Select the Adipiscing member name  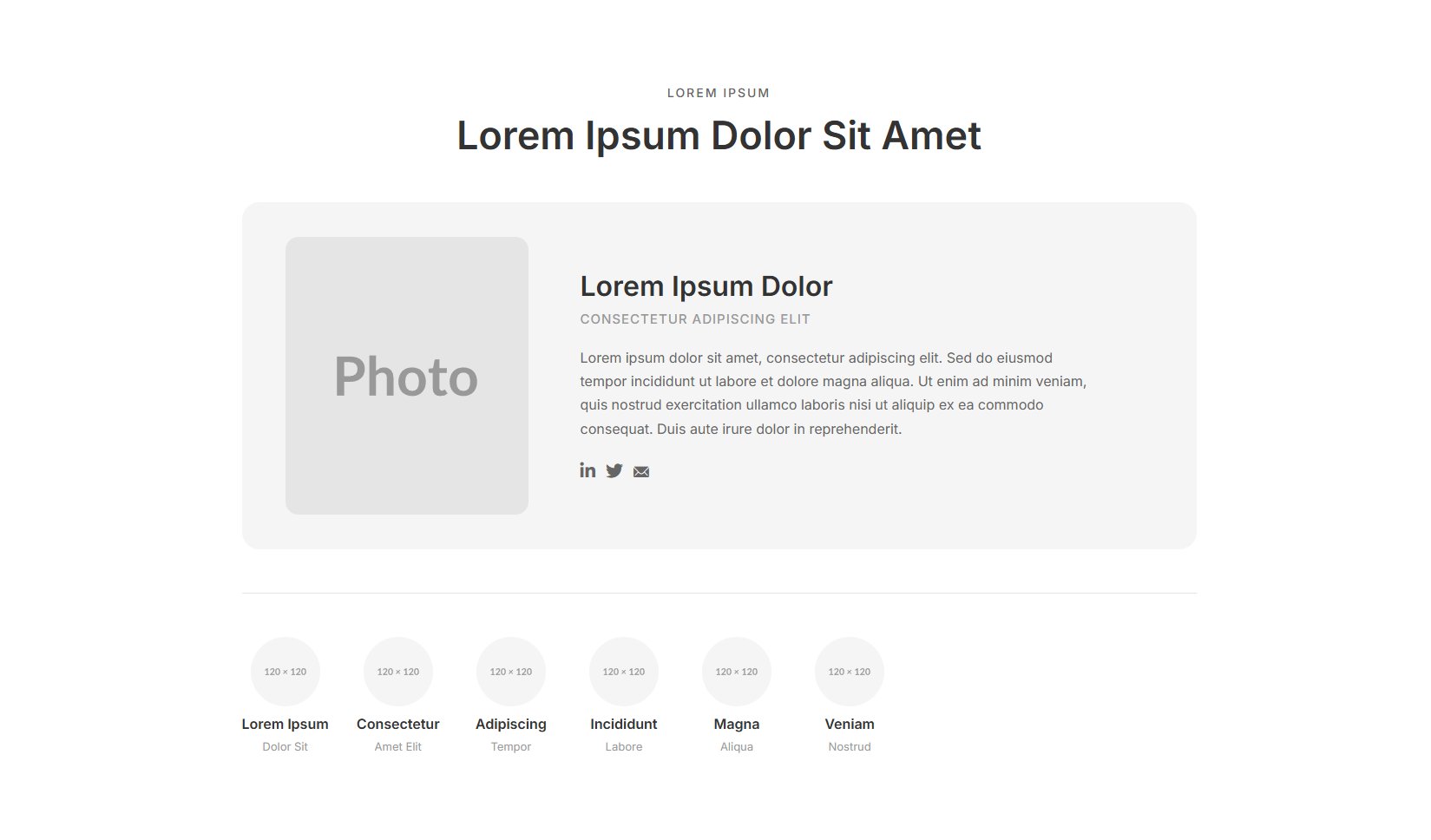pyautogui.click(x=511, y=724)
